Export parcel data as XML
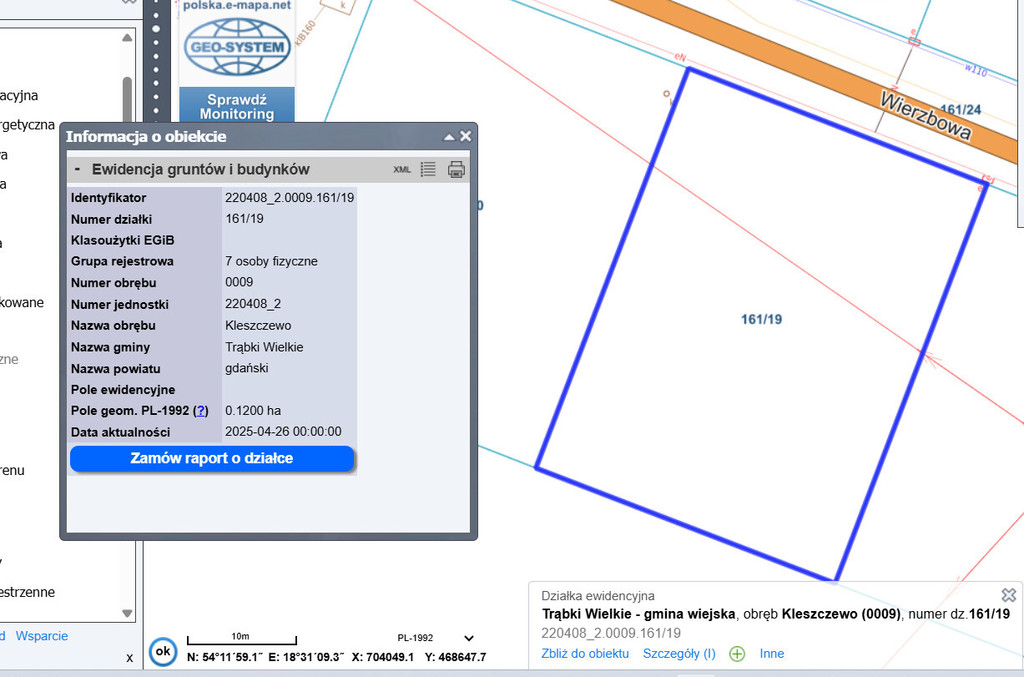 pos(402,170)
